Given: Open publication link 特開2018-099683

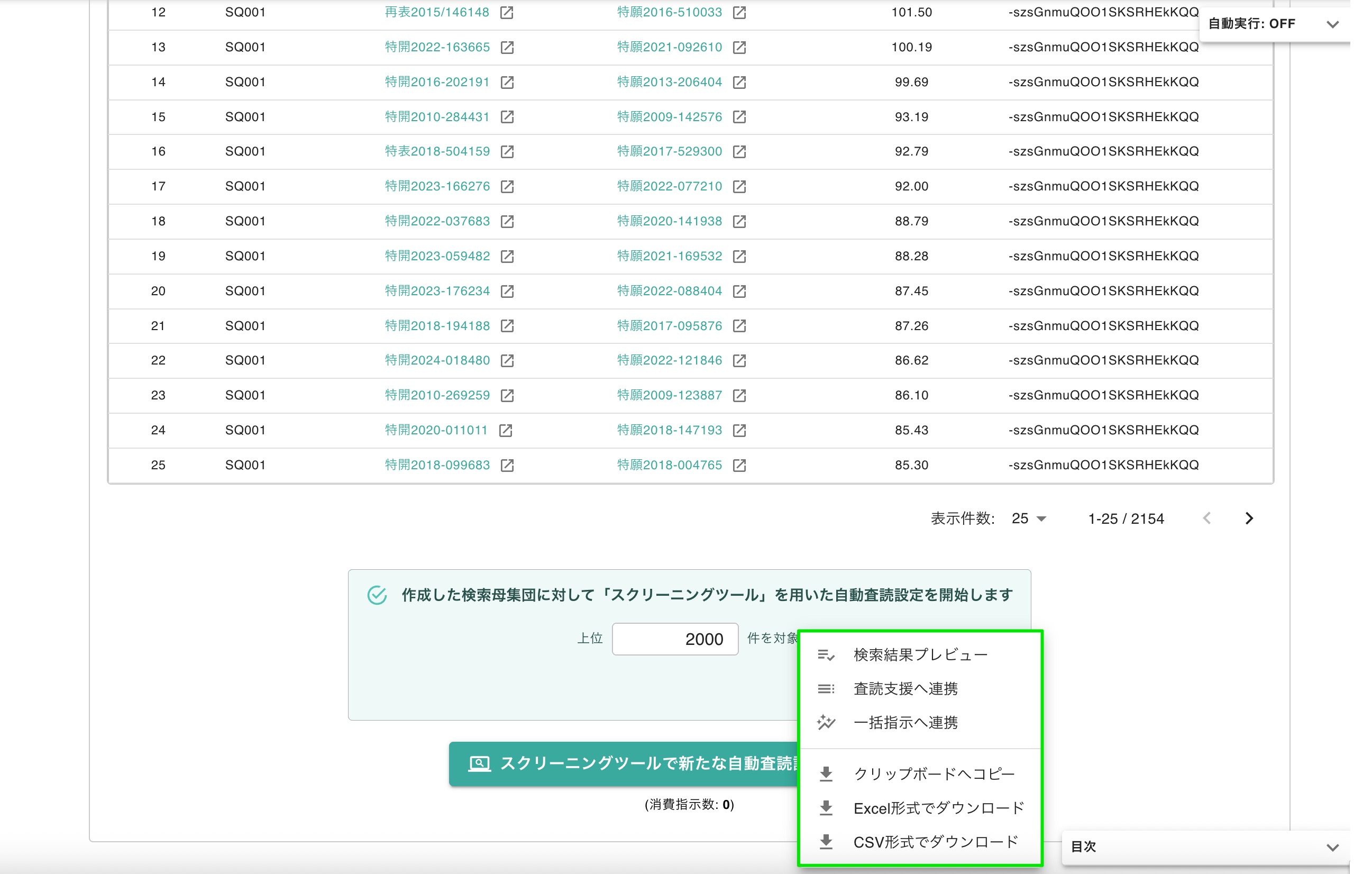Looking at the screenshot, I should pyautogui.click(x=437, y=466).
